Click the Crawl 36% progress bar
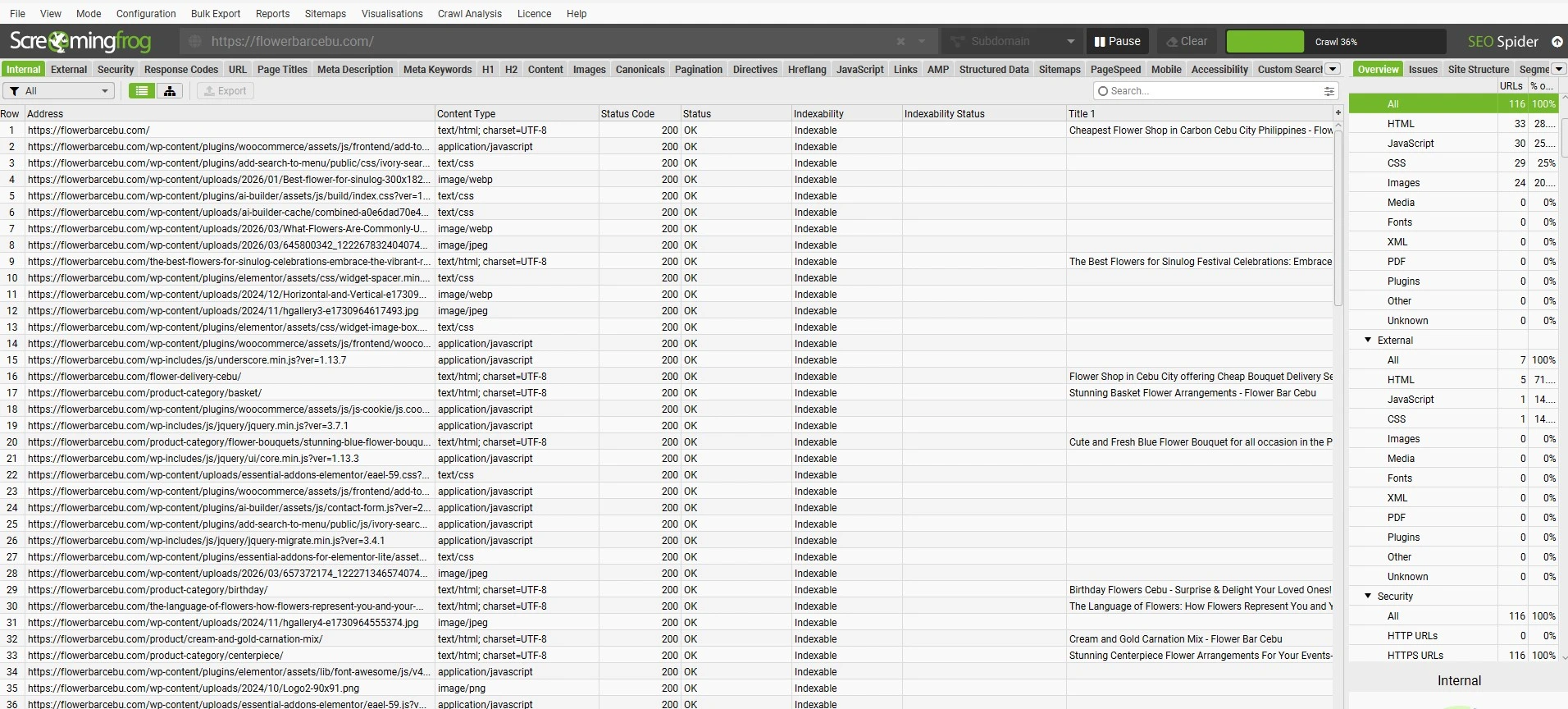 point(1335,41)
